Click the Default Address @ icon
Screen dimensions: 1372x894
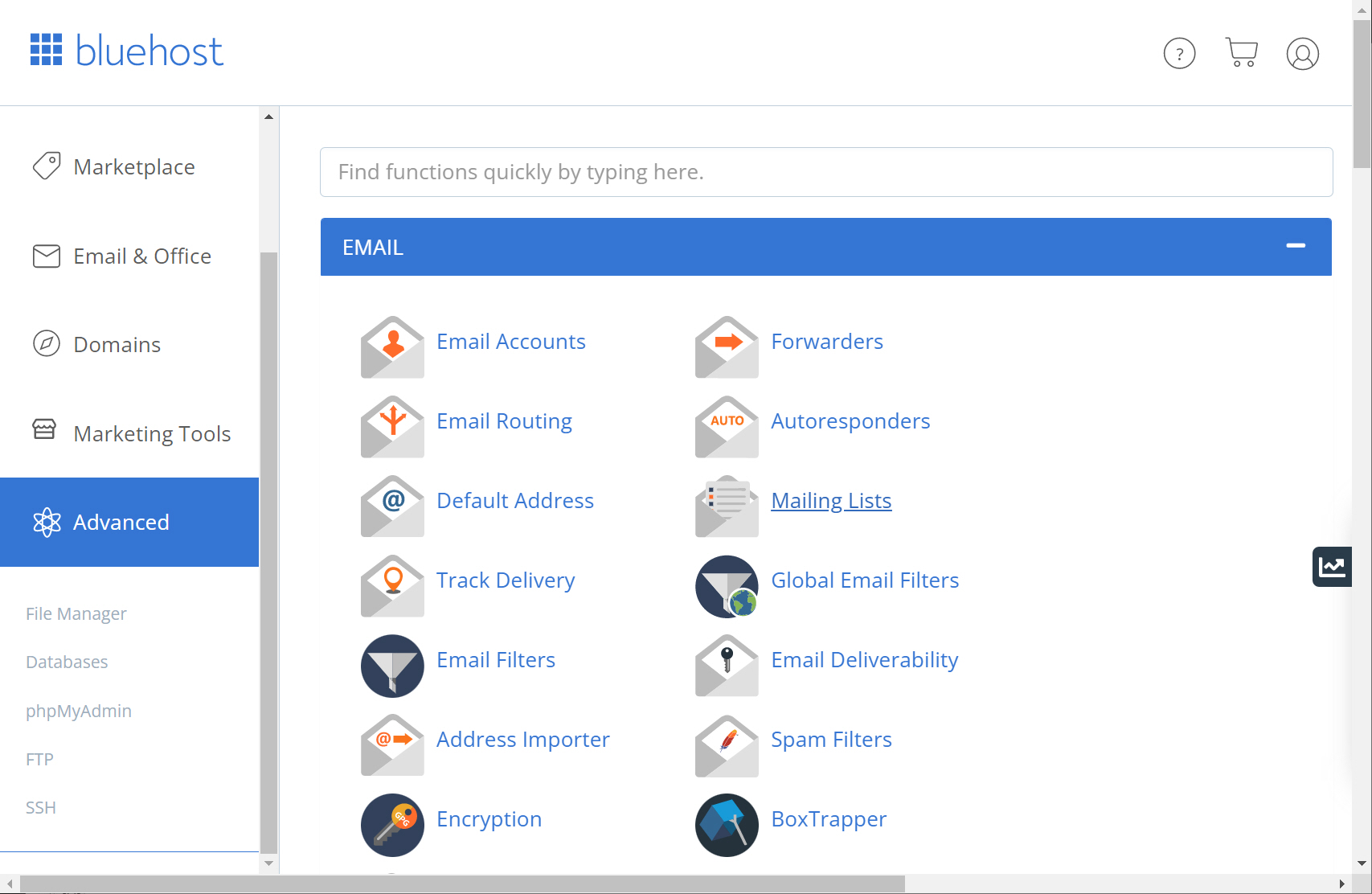pos(392,506)
